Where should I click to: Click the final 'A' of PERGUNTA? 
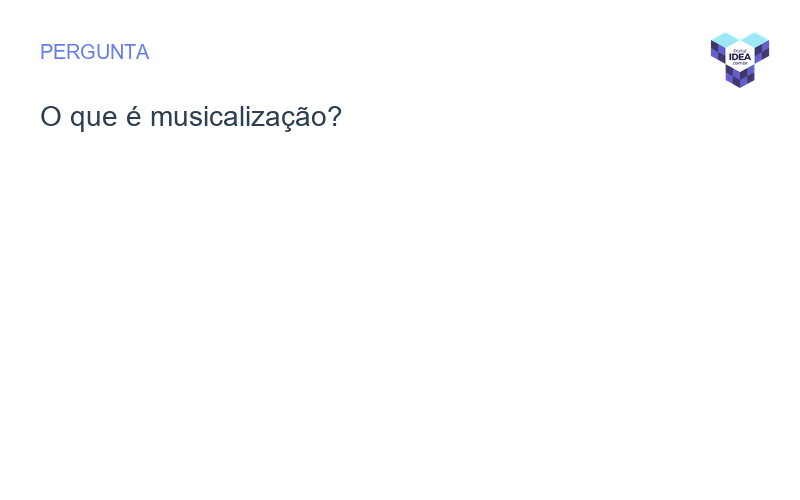(142, 52)
